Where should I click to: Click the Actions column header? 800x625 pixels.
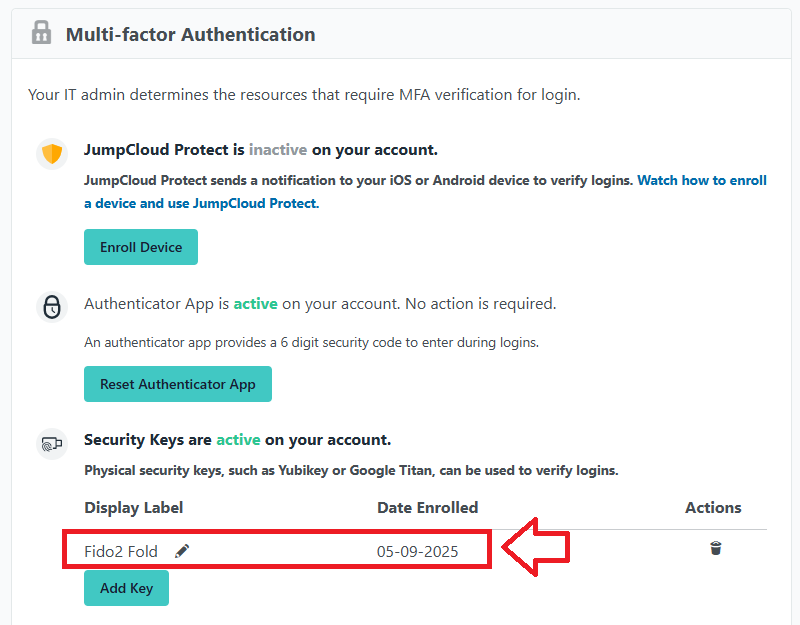713,508
